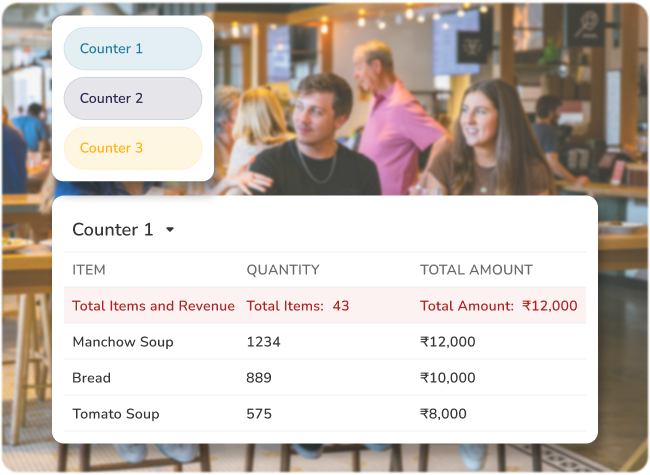
Task: Open the Tomato Soup item row
Action: pyautogui.click(x=116, y=414)
